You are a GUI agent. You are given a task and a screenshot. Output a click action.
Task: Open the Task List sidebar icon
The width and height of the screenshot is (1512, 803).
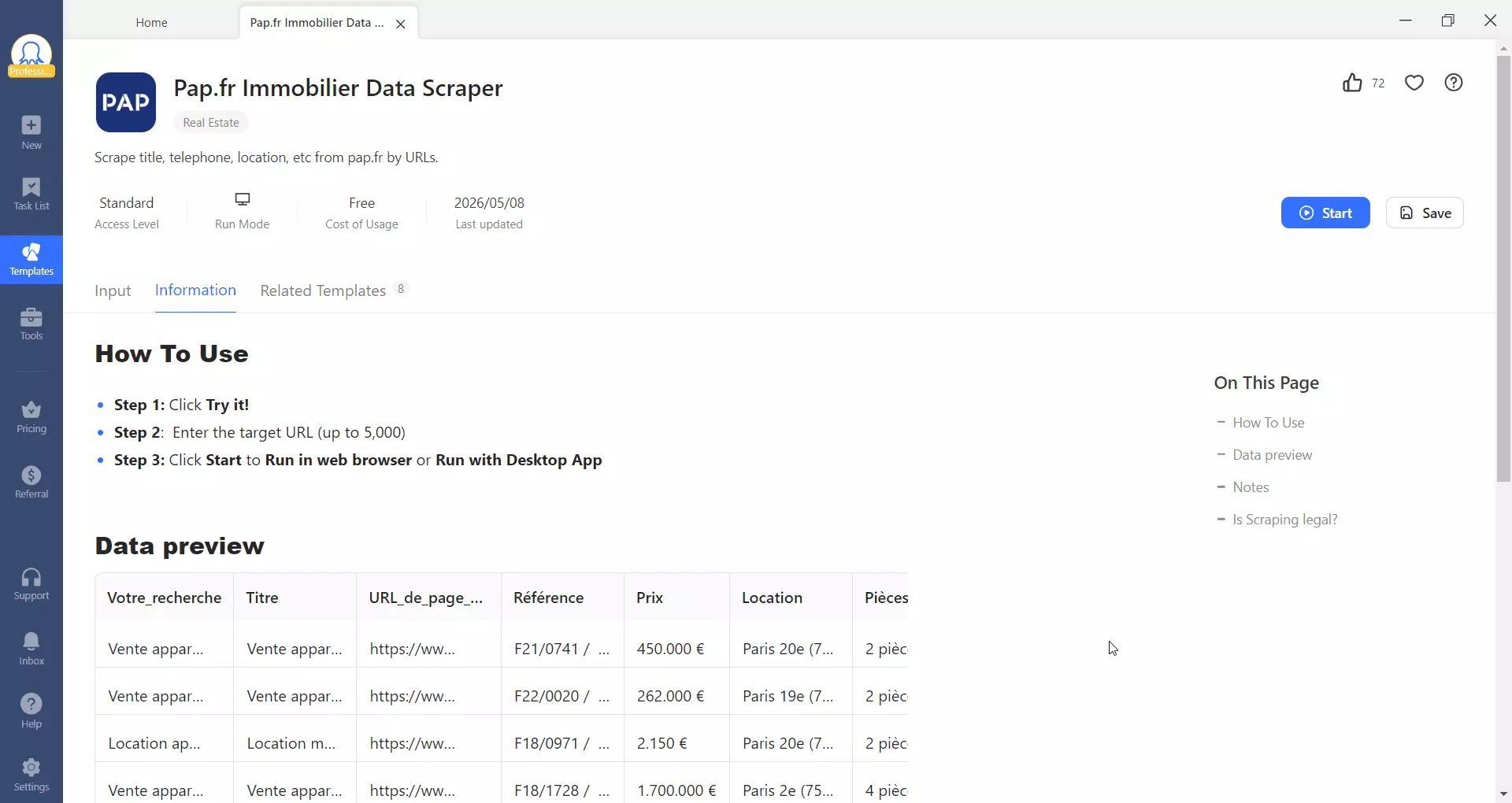[x=31, y=194]
